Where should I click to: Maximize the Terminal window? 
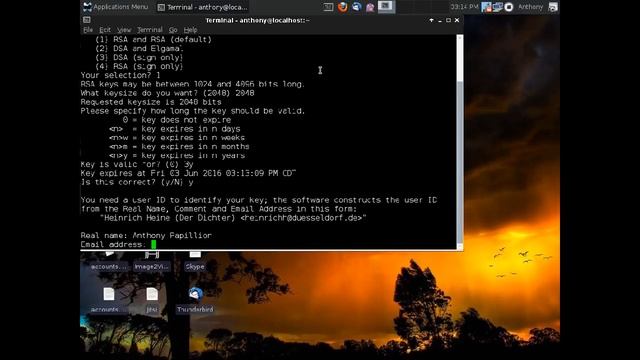[x=449, y=20]
